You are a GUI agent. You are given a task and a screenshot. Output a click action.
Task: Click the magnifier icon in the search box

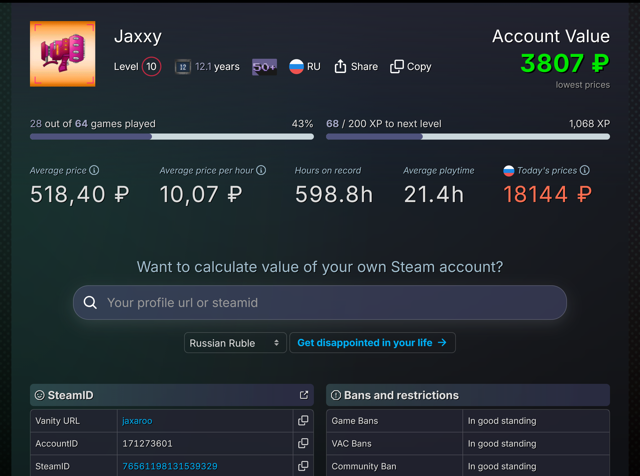click(x=90, y=303)
